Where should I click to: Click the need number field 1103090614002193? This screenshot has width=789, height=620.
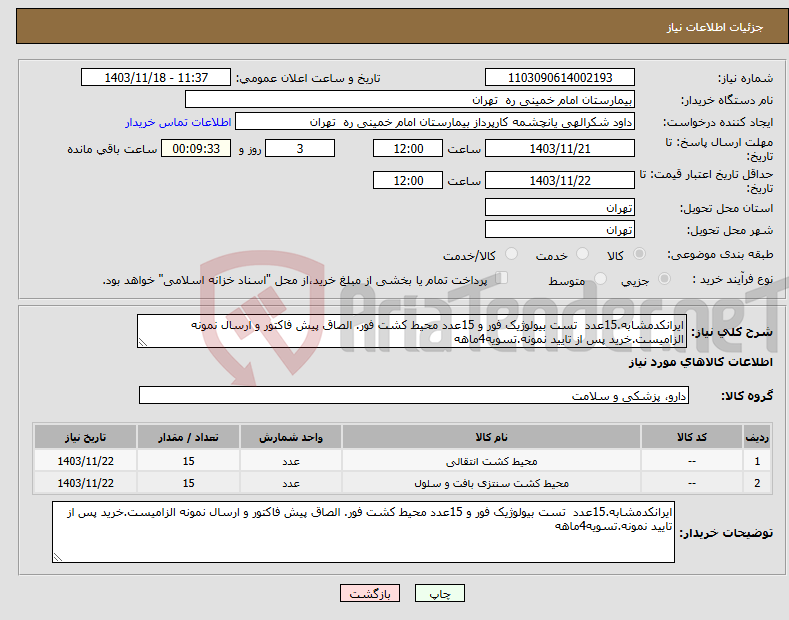[560, 78]
